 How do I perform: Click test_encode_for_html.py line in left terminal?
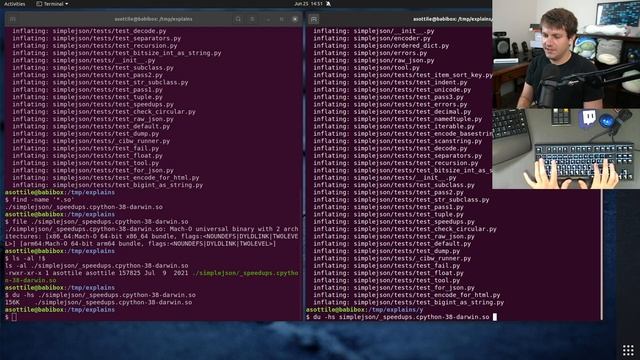pos(105,178)
